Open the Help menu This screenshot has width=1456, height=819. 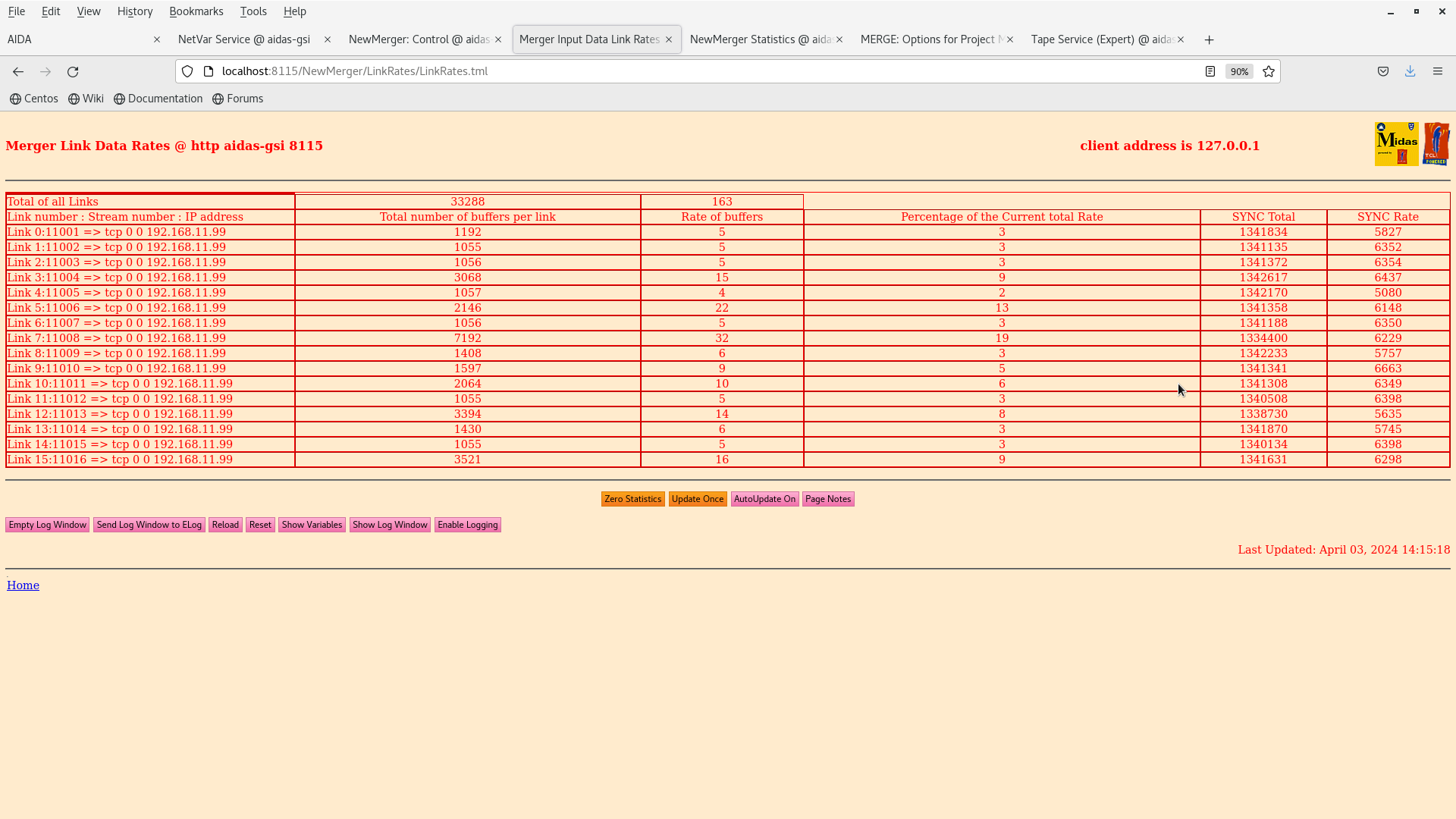(x=295, y=11)
